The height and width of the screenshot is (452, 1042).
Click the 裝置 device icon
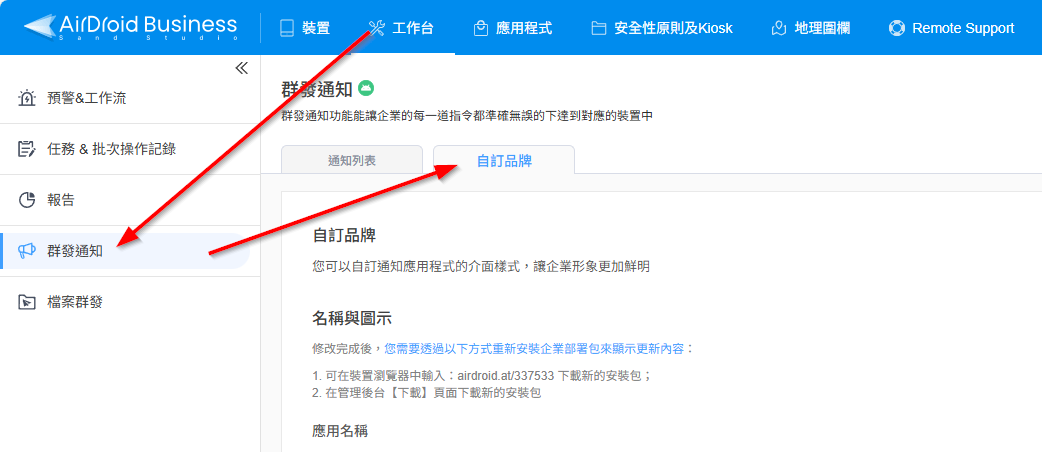coord(287,28)
